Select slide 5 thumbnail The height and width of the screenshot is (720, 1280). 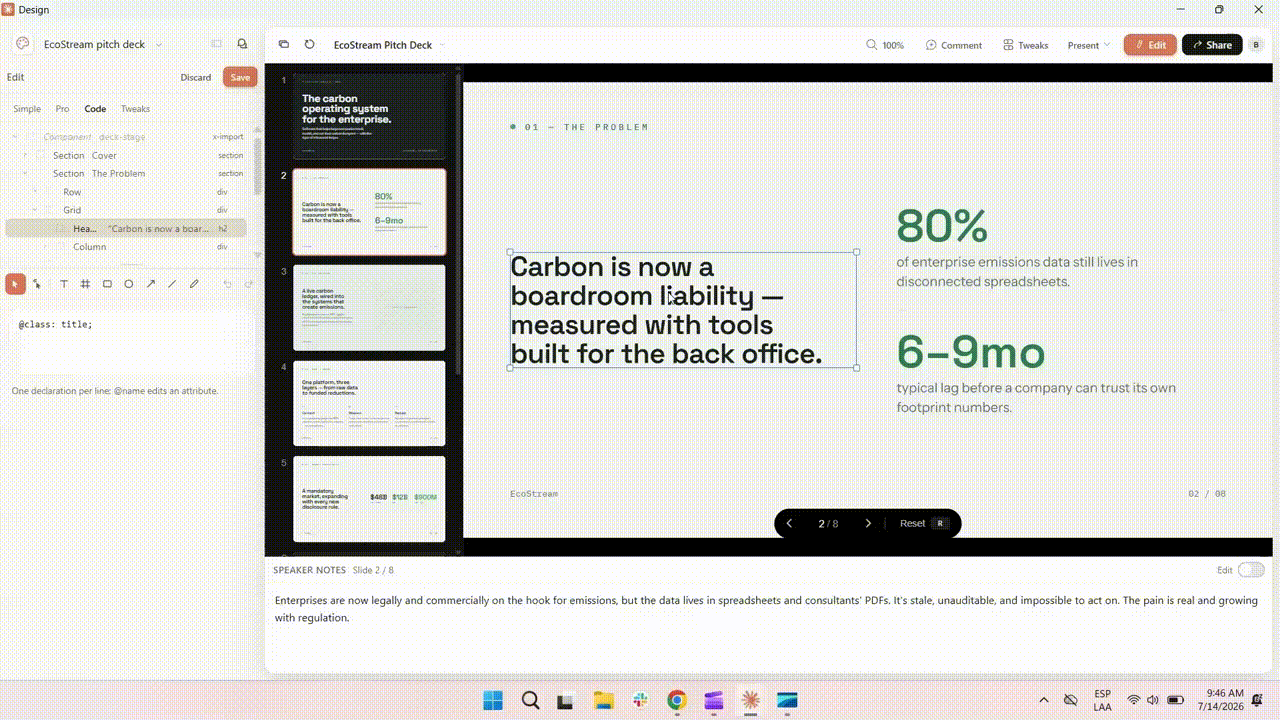(x=369, y=499)
